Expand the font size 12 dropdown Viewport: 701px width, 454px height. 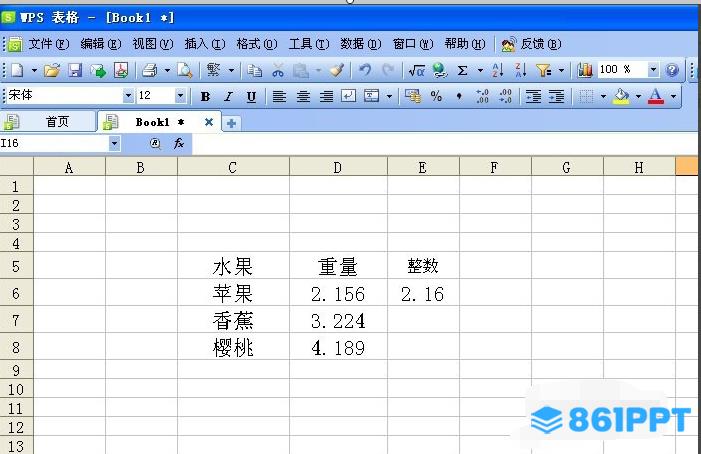(x=180, y=96)
